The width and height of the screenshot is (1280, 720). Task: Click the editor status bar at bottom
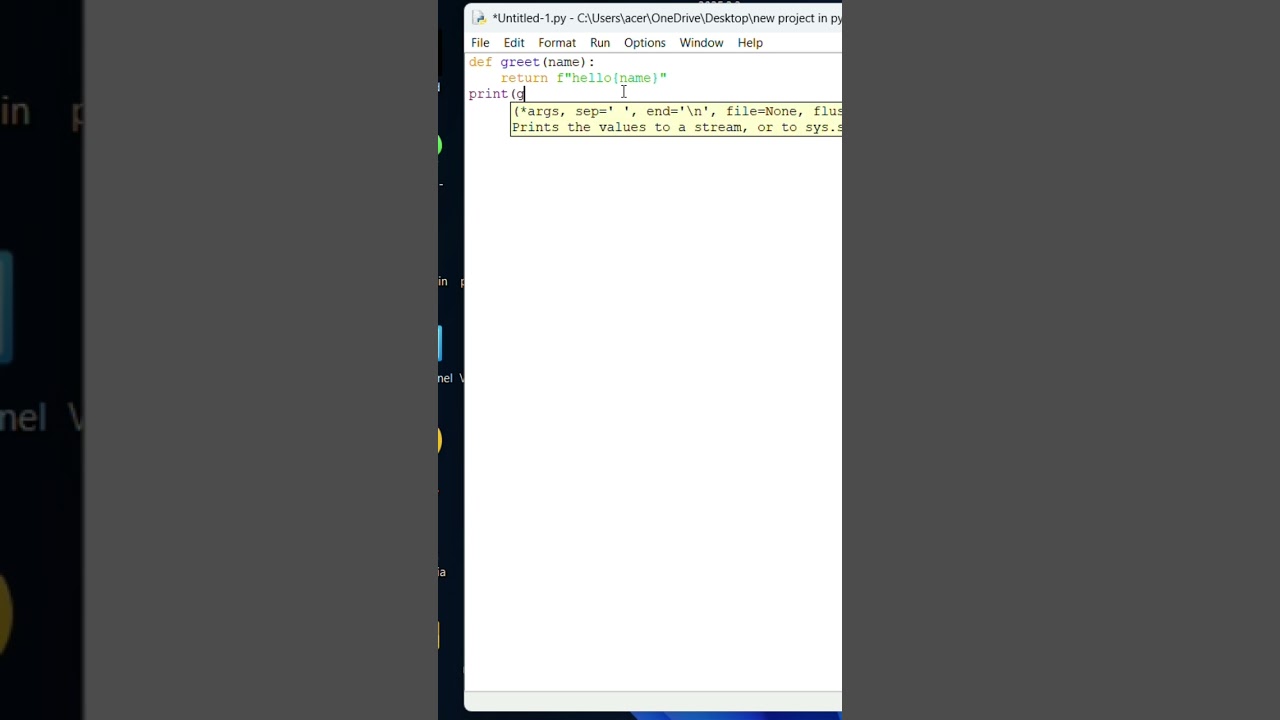coord(653,701)
